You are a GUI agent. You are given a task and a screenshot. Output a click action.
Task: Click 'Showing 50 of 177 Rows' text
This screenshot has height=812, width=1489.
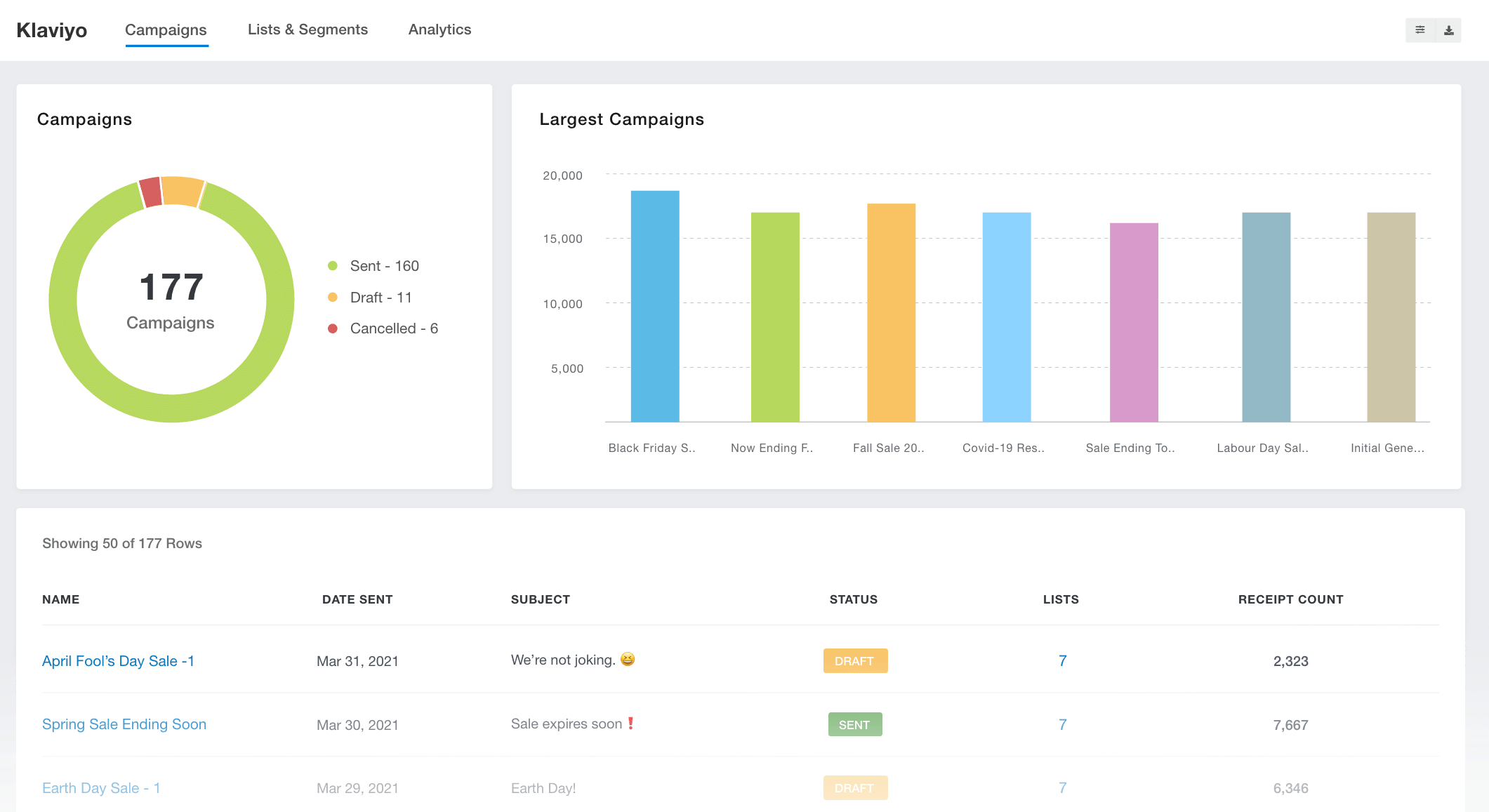tap(122, 543)
